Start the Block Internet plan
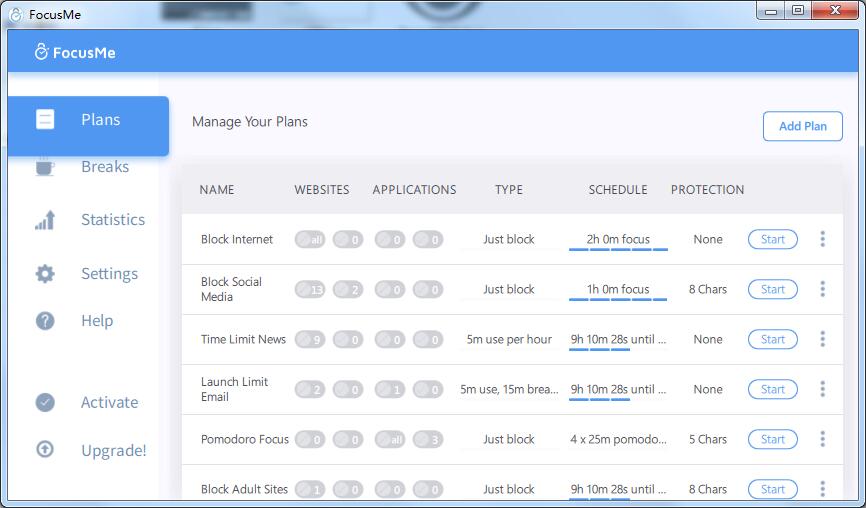The height and width of the screenshot is (508, 866). pyautogui.click(x=773, y=239)
